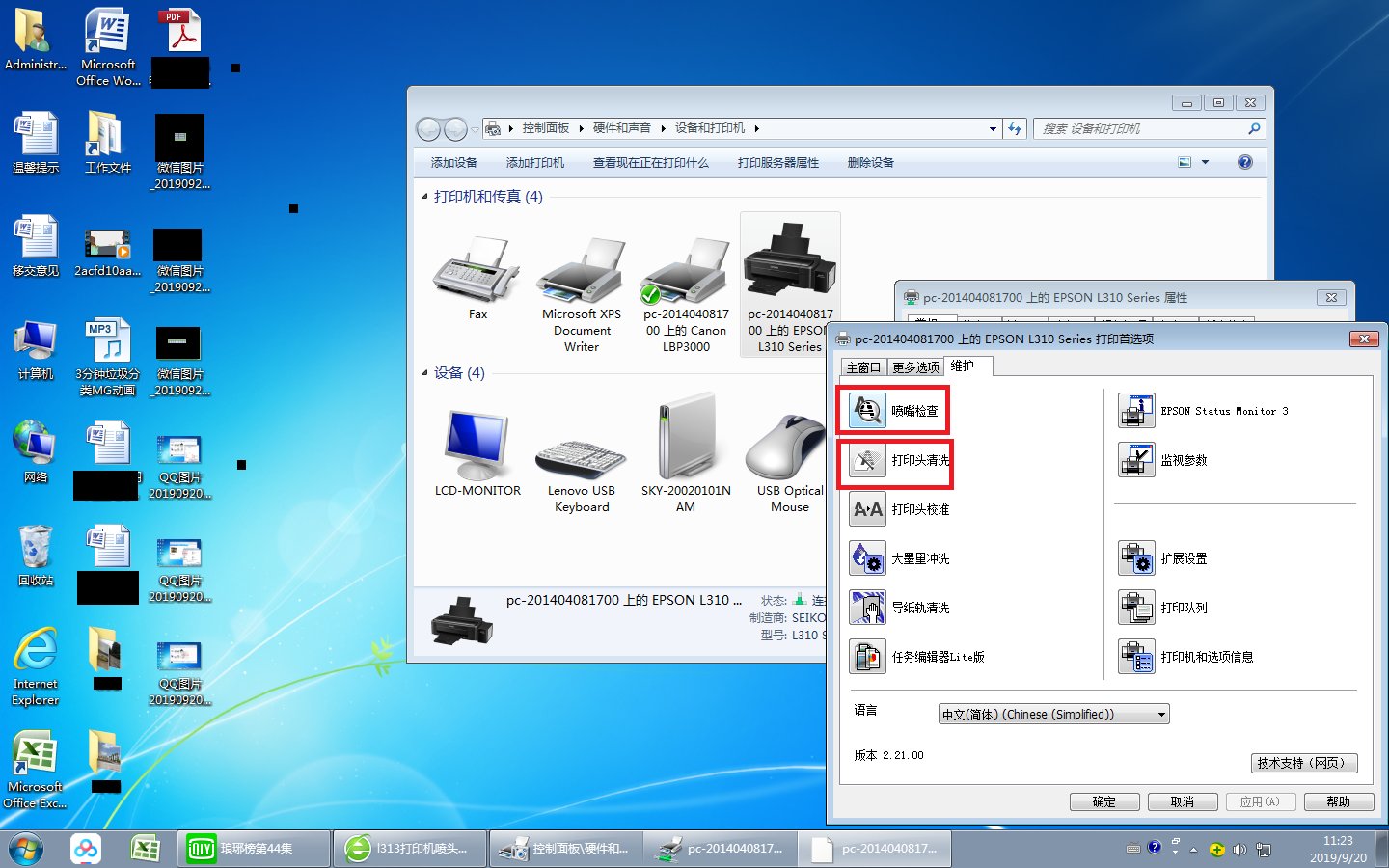This screenshot has width=1389, height=868.
Task: Start print head cleaning (打印头清洗)
Action: click(x=867, y=461)
